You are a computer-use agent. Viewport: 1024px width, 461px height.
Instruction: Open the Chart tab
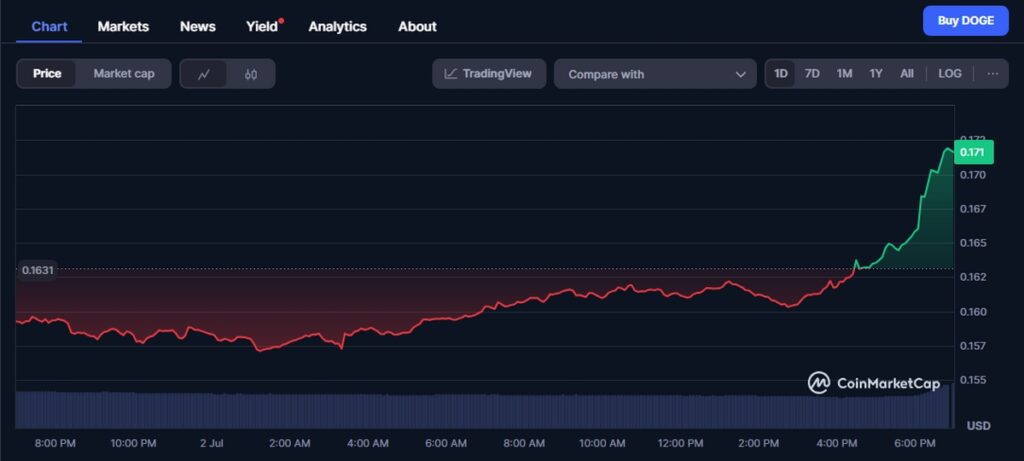coord(49,27)
